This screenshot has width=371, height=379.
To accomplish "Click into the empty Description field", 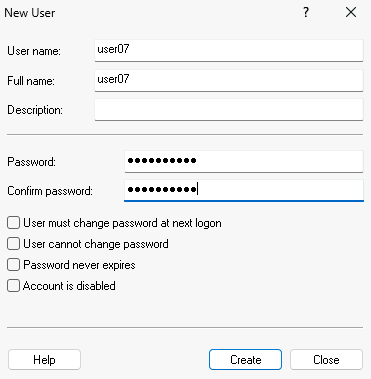I will point(229,109).
